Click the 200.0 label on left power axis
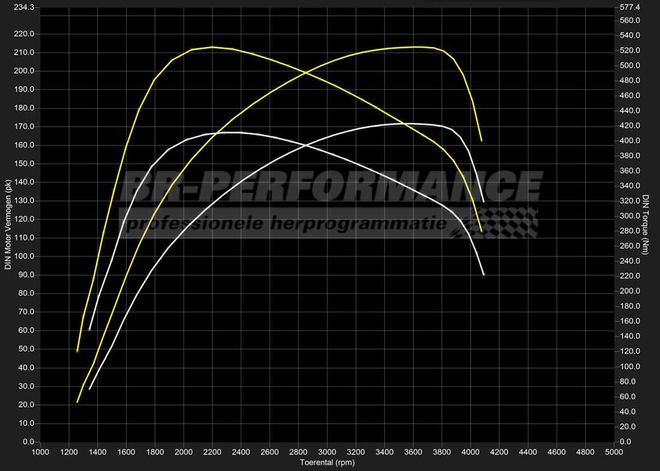This screenshot has height=471, width=660. (x=22, y=71)
